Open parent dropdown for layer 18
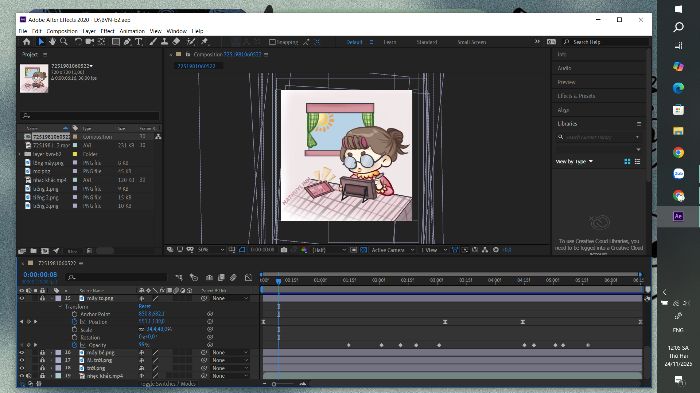Viewport: 700px width, 393px height. 230,368
